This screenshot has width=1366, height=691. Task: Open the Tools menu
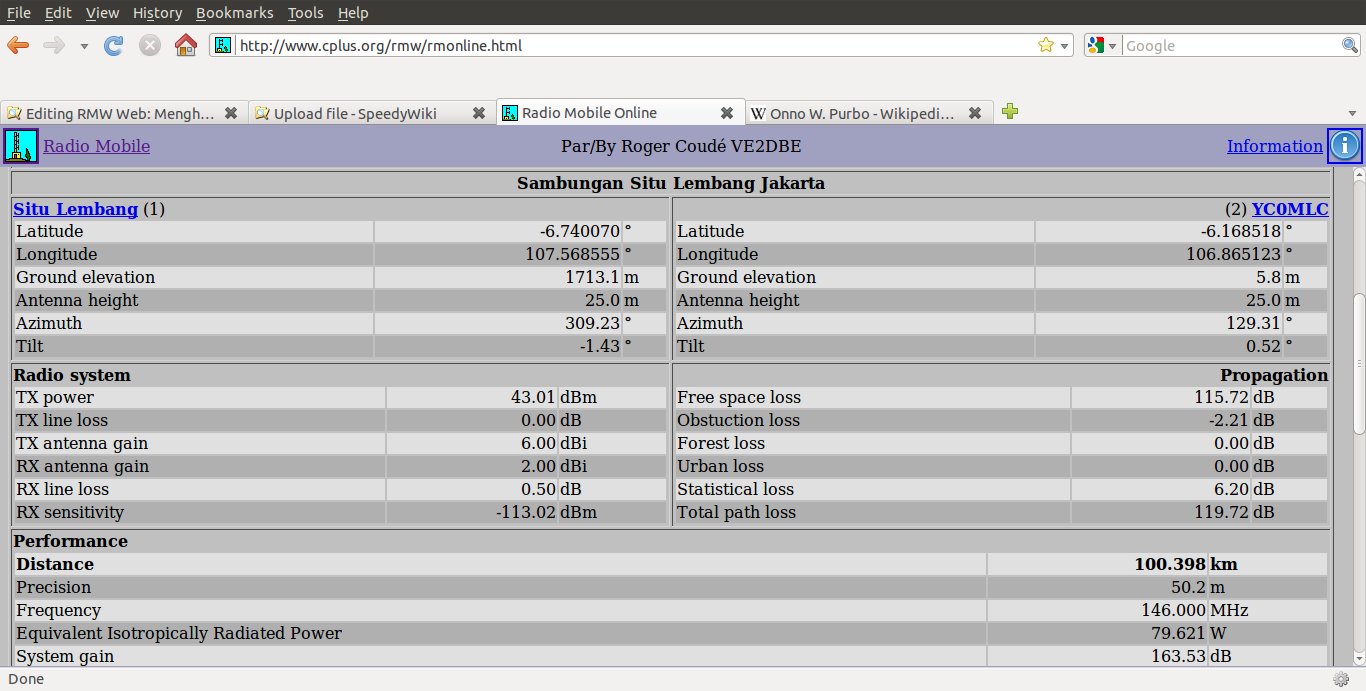click(305, 13)
